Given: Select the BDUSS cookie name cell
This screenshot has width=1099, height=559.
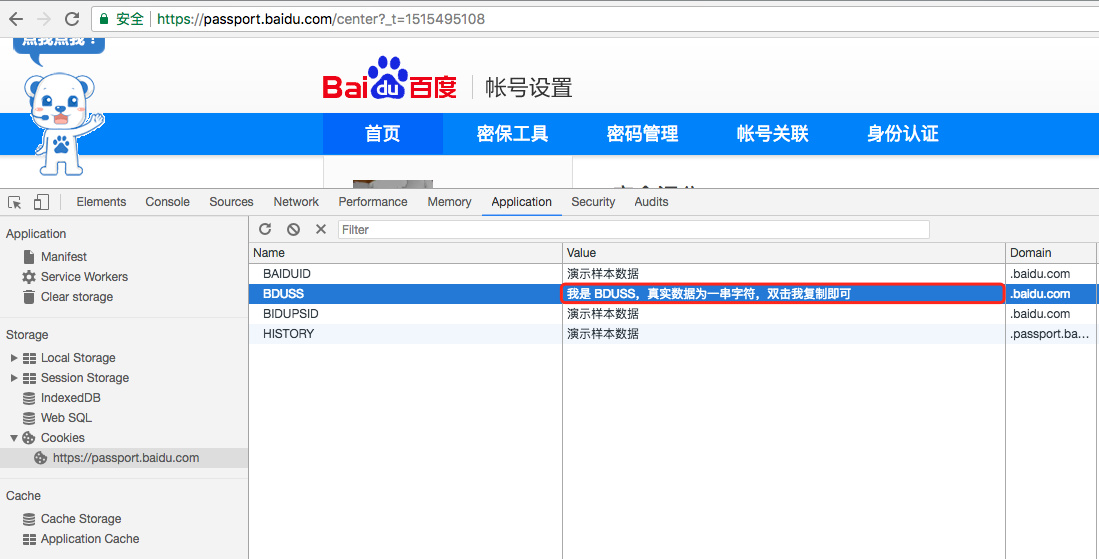Looking at the screenshot, I should (406, 294).
